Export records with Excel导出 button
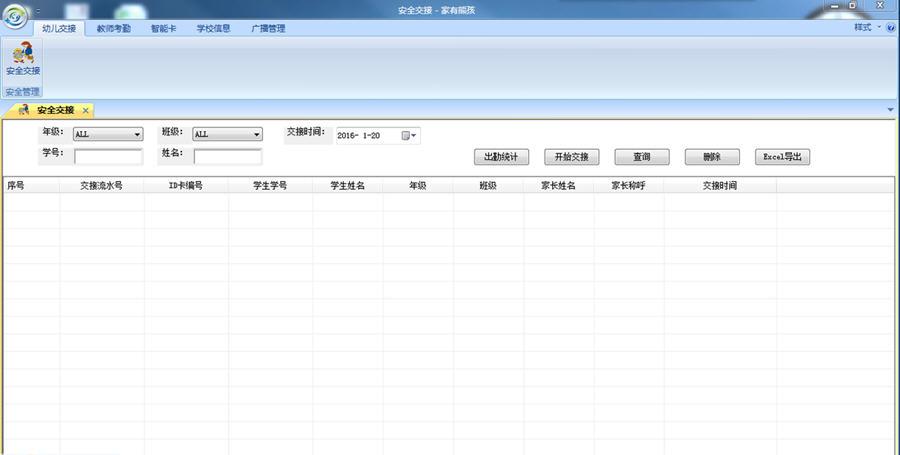900x455 pixels. coord(782,157)
